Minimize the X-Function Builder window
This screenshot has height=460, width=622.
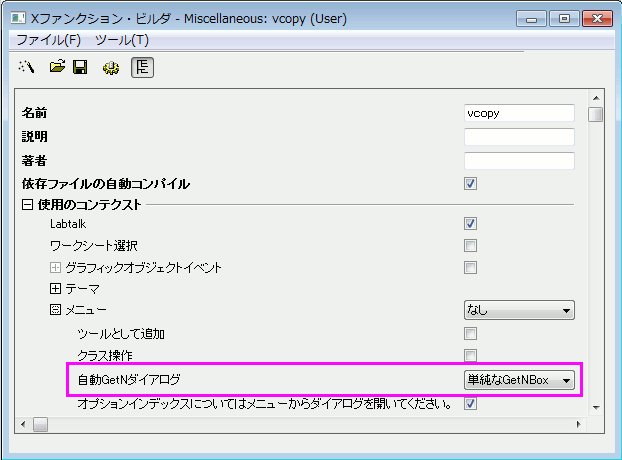(532, 19)
